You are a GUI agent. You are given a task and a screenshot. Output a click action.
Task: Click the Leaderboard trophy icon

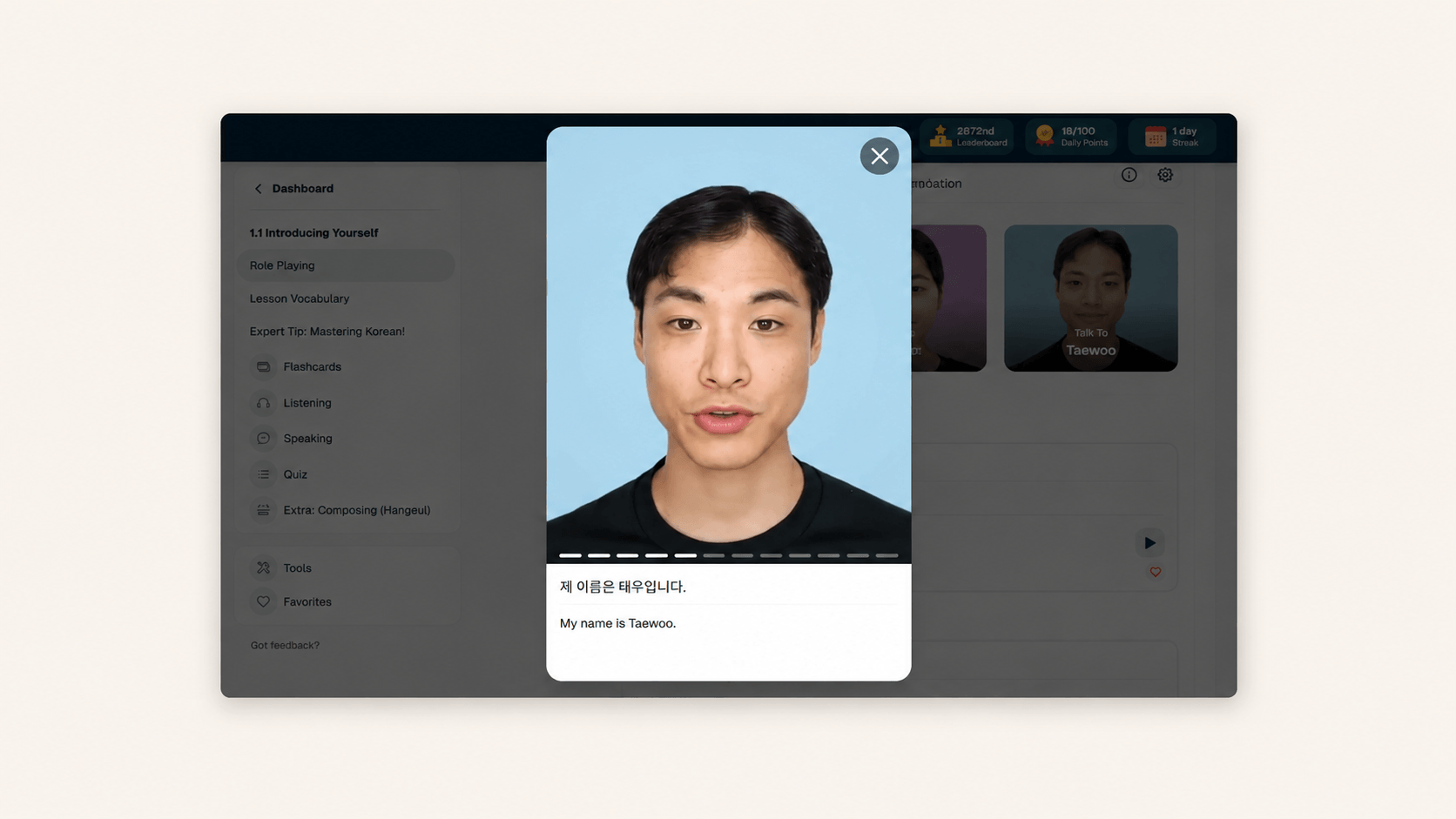[x=940, y=137]
